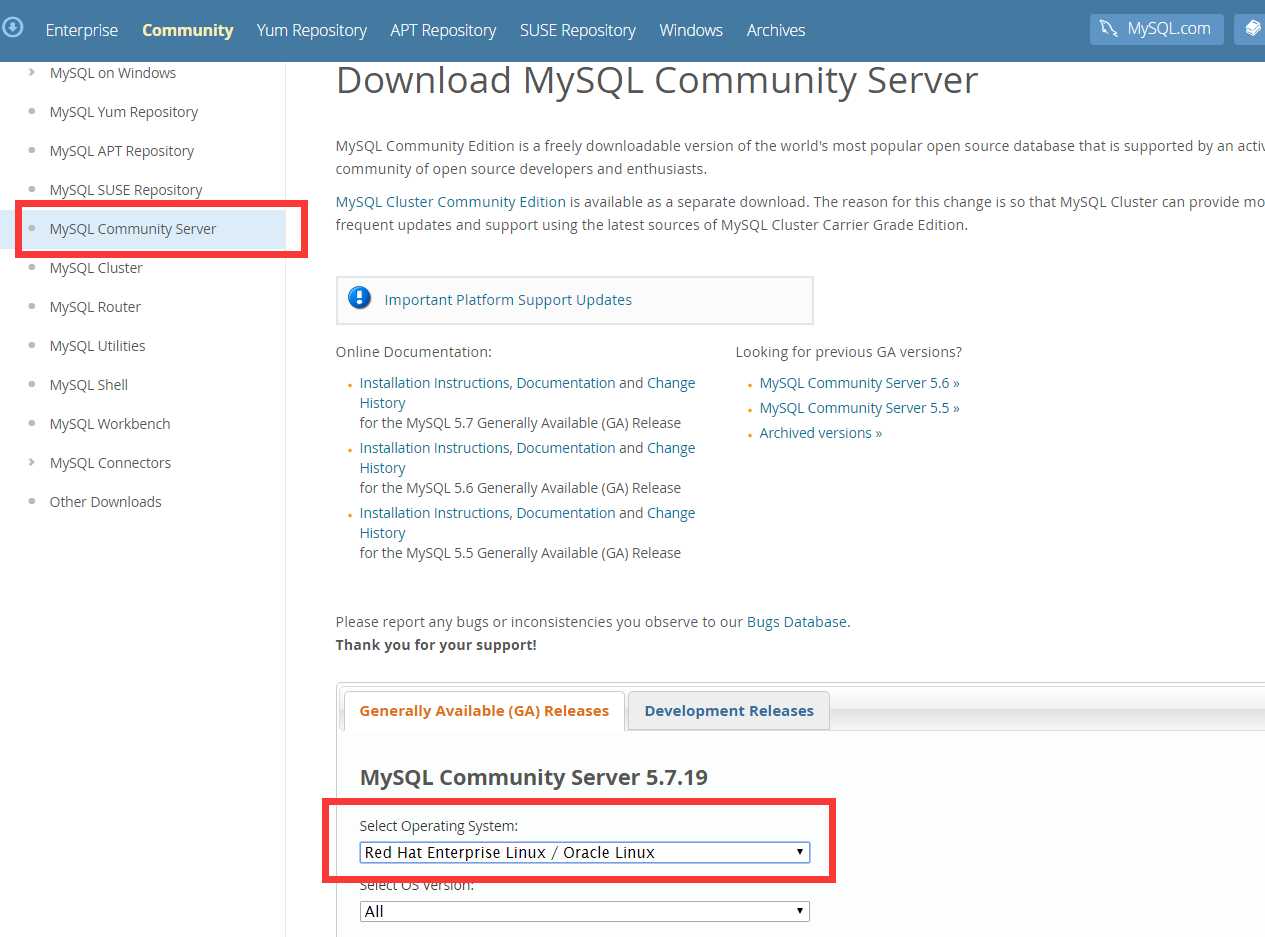The image size is (1265, 937).
Task: Open Documentation link for MySQL 5.7
Action: click(x=566, y=383)
